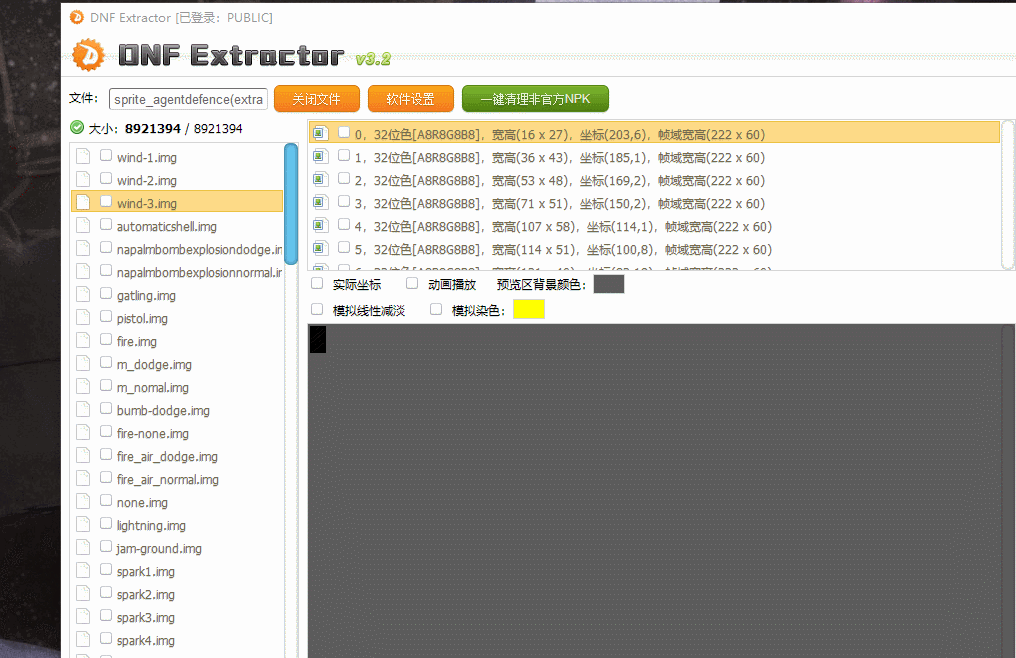Image resolution: width=1016 pixels, height=658 pixels.
Task: Click title bar app icon
Action: [76, 17]
